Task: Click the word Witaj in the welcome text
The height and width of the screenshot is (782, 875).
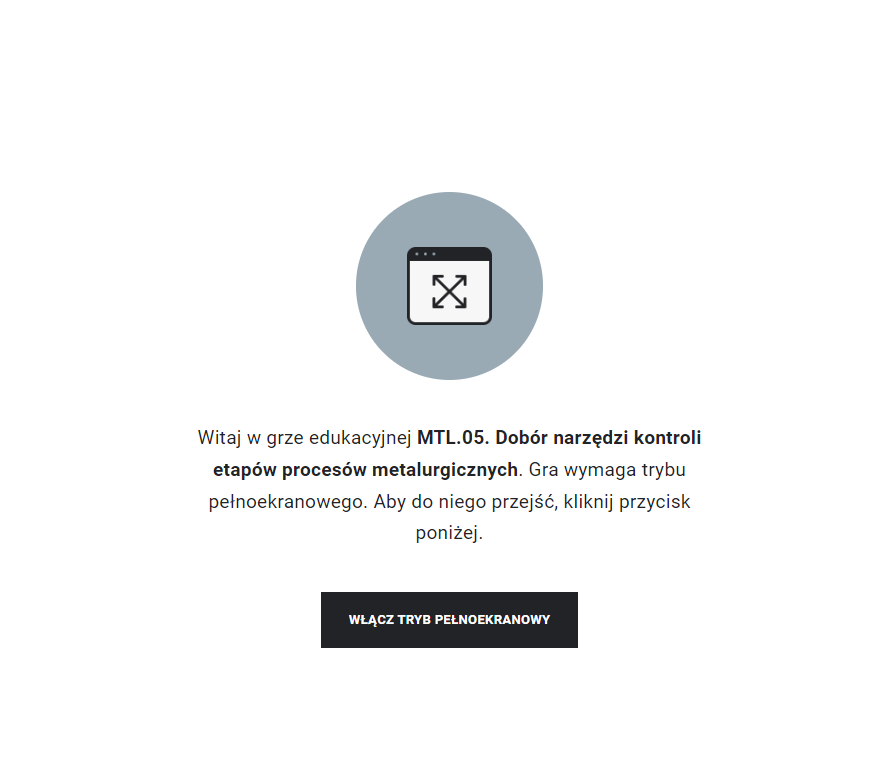Action: [x=219, y=438]
